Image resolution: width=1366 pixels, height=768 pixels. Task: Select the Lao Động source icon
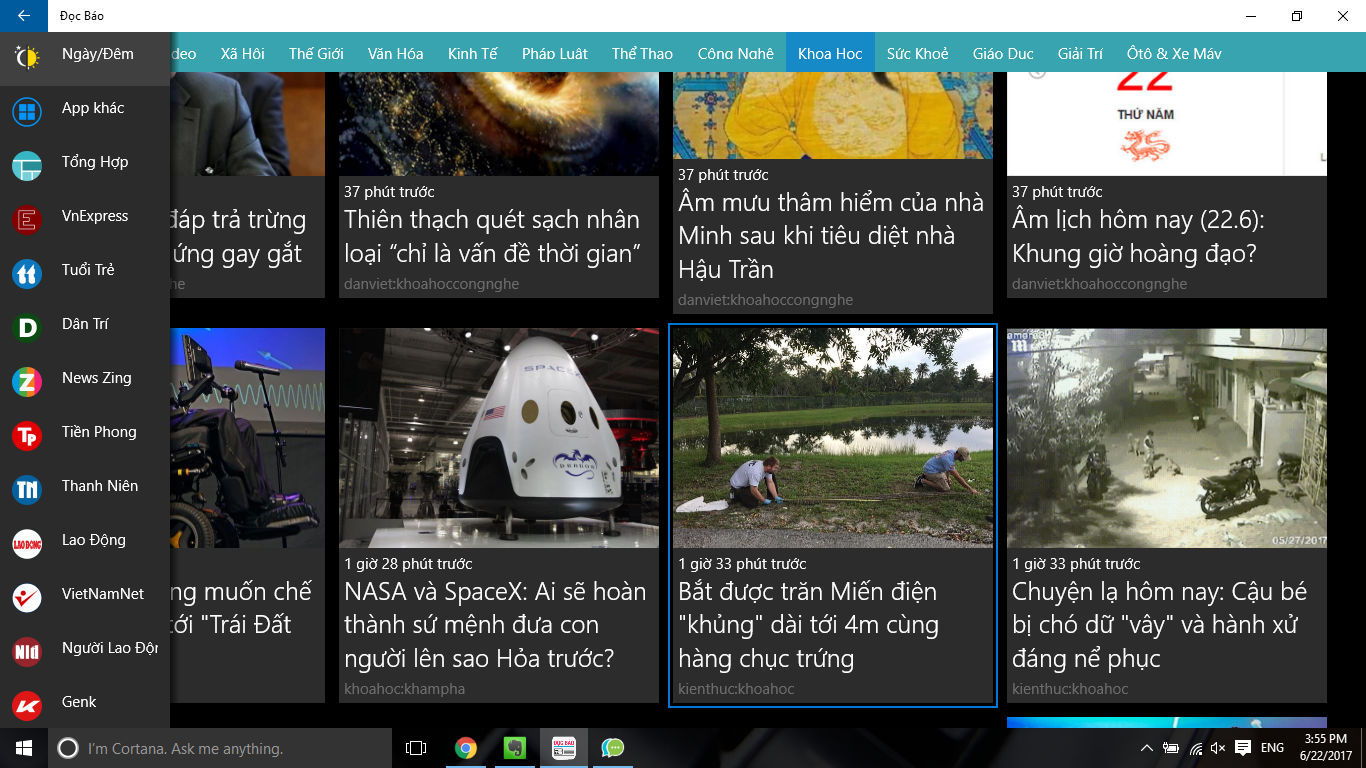pyautogui.click(x=27, y=541)
